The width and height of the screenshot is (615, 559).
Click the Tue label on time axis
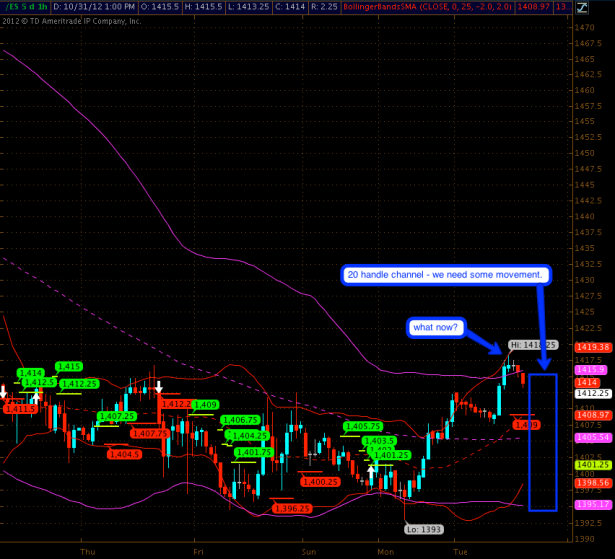[460, 550]
